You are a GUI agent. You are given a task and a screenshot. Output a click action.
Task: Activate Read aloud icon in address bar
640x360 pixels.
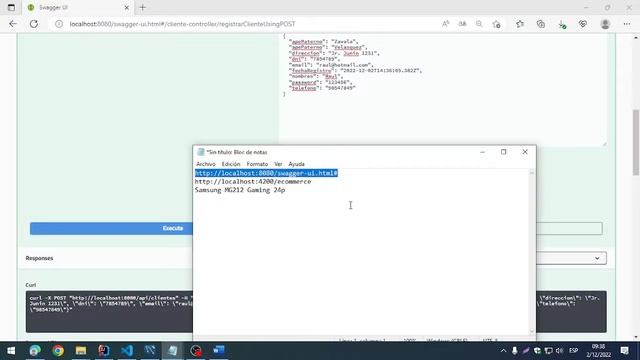[x=446, y=24]
